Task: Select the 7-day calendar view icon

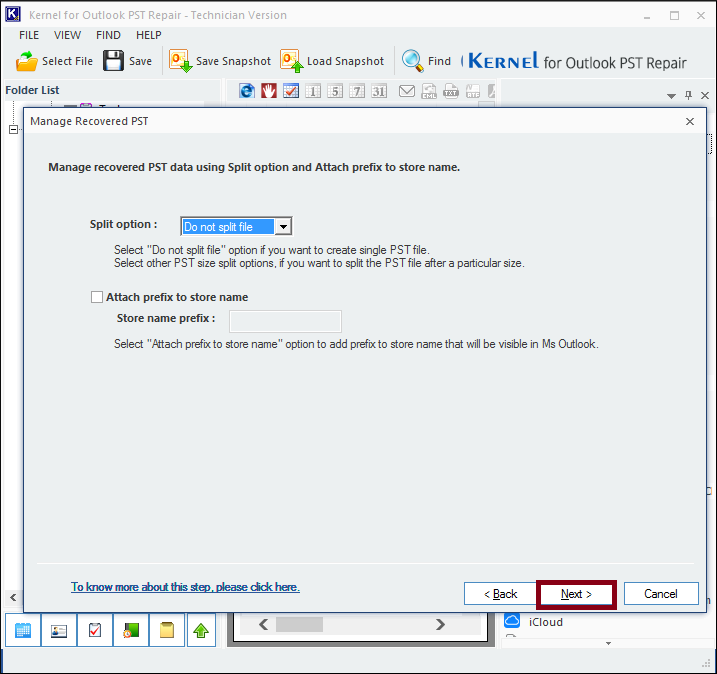Action: (357, 91)
